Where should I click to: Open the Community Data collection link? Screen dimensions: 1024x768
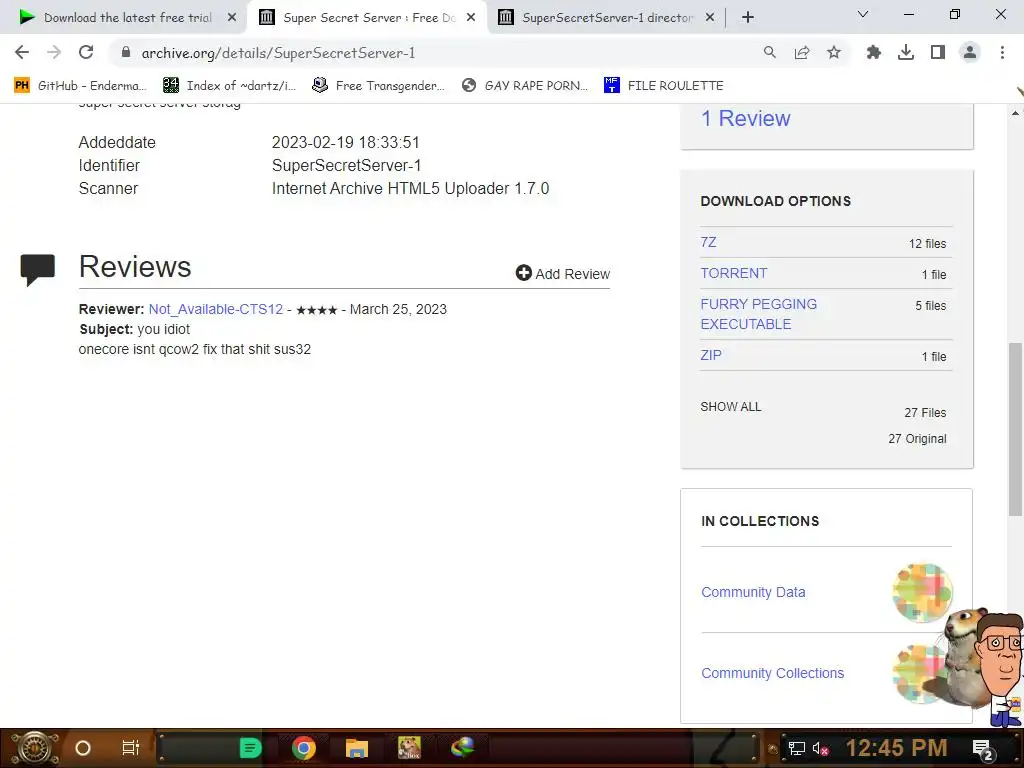(x=753, y=592)
